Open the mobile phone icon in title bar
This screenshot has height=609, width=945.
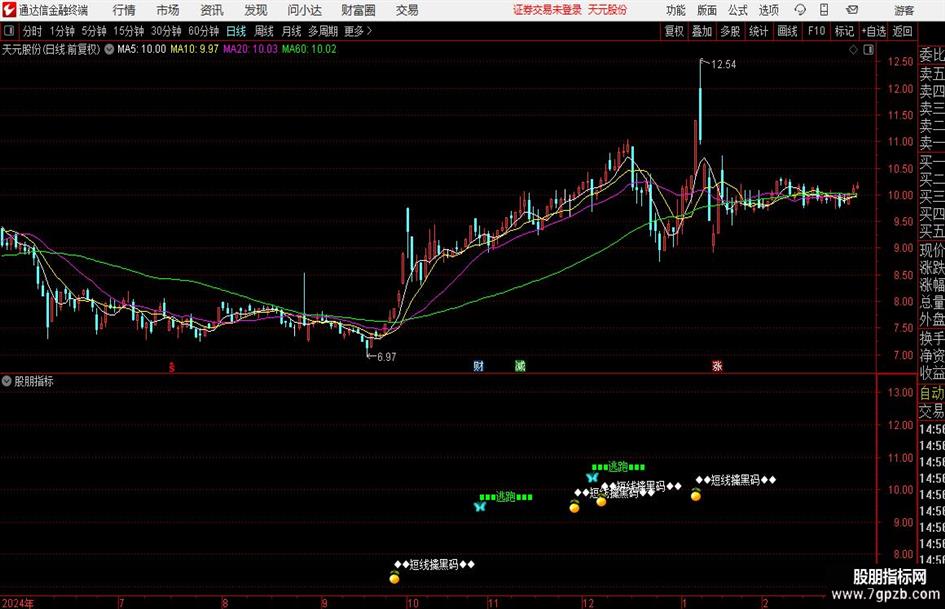tap(824, 10)
